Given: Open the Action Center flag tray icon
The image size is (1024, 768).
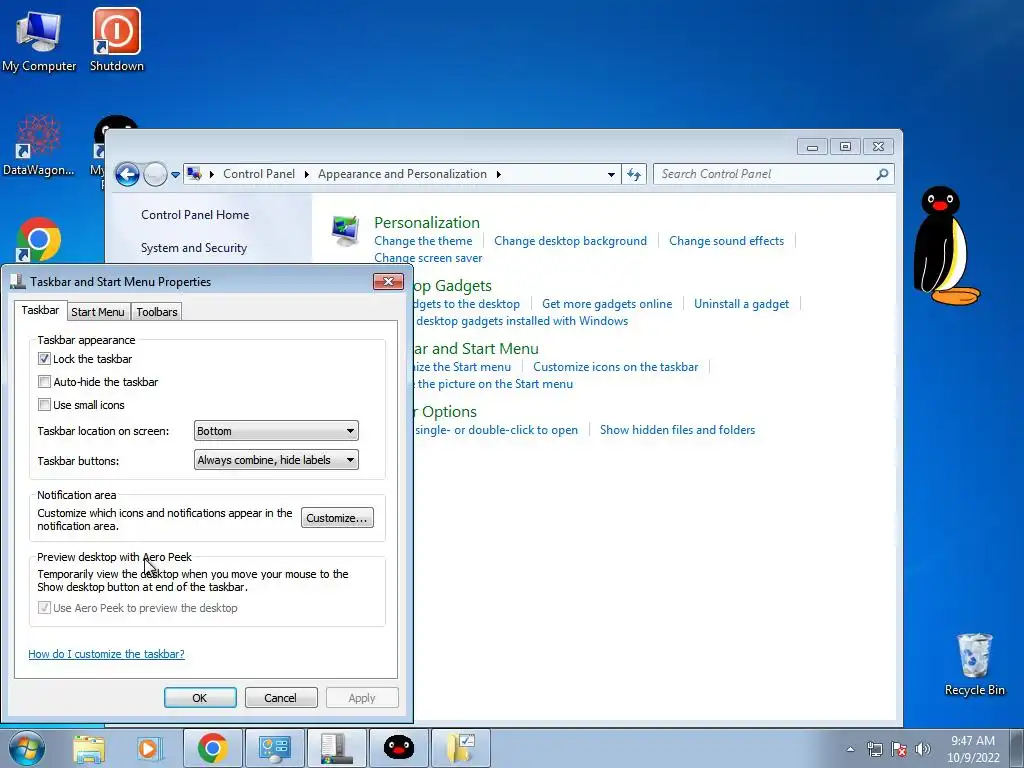Looking at the screenshot, I should pyautogui.click(x=899, y=749).
